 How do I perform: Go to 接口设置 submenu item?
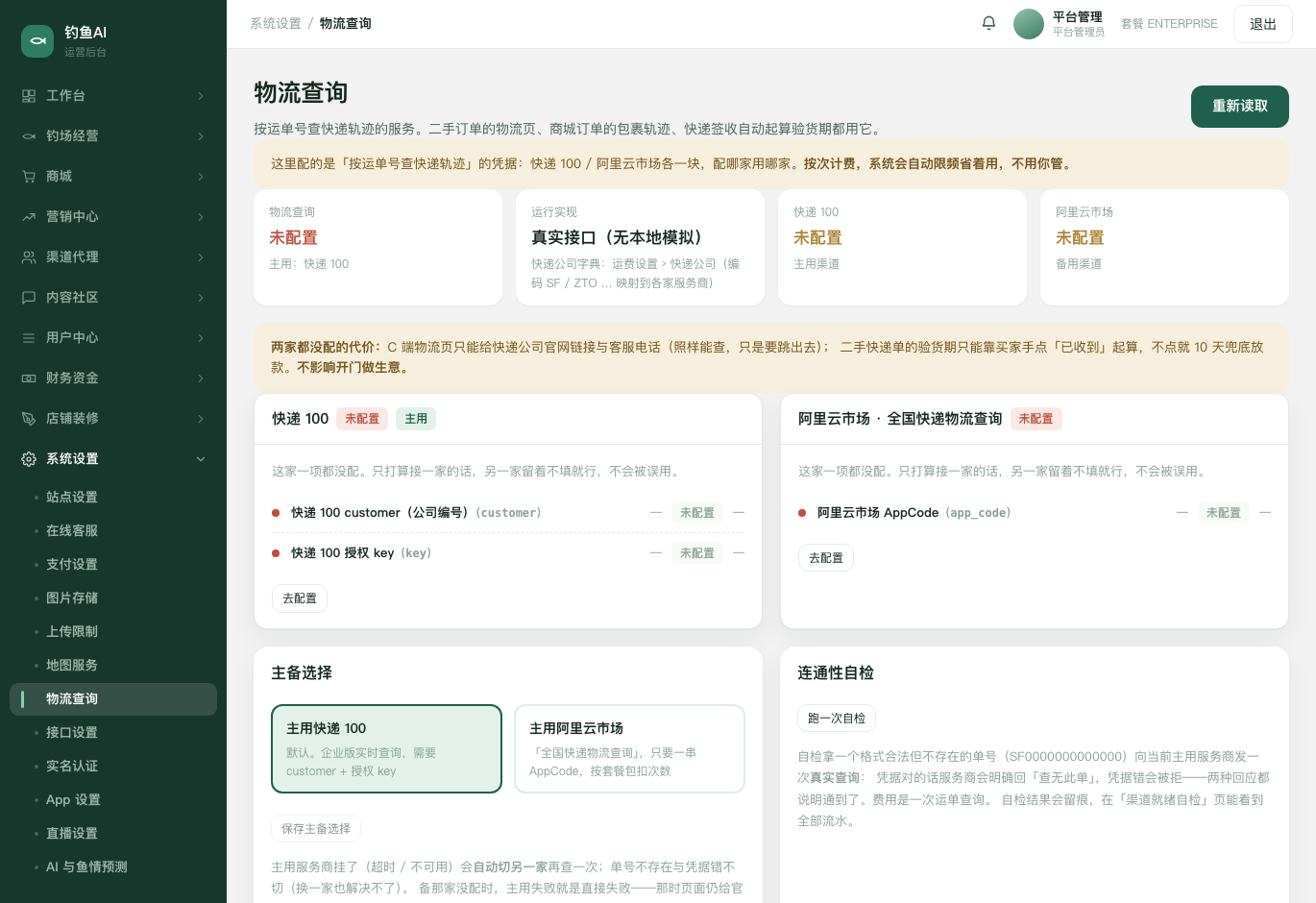(113, 733)
